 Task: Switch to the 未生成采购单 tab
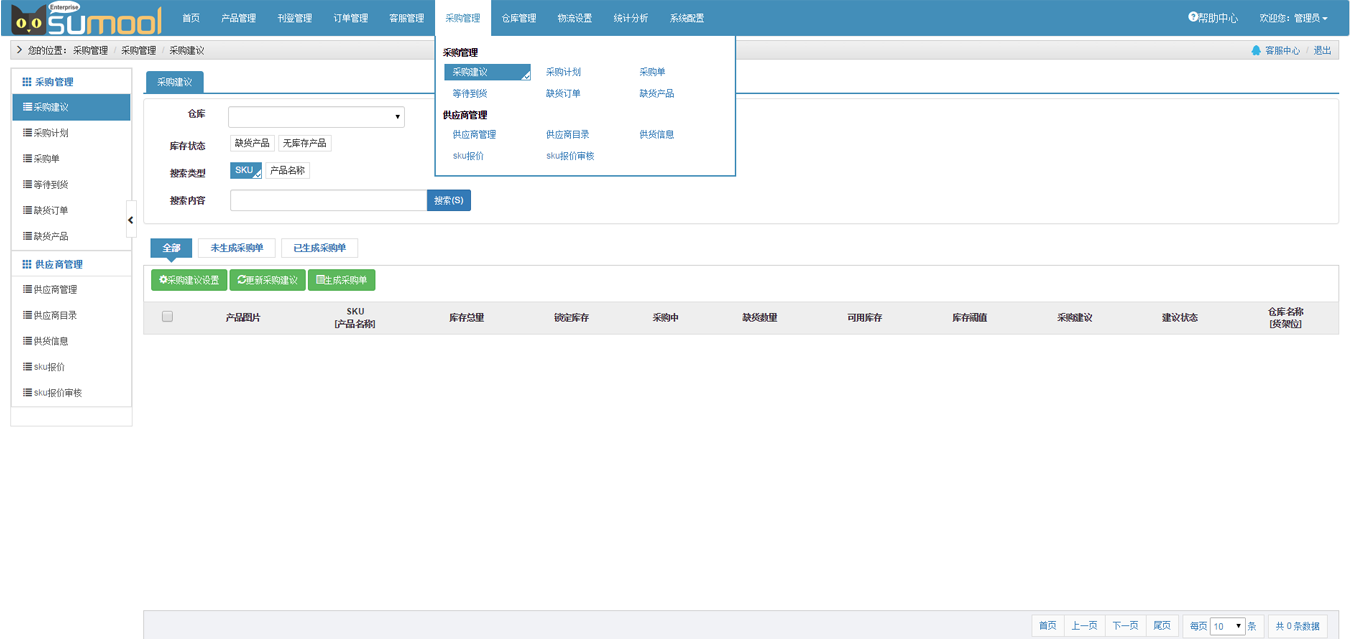coord(237,248)
